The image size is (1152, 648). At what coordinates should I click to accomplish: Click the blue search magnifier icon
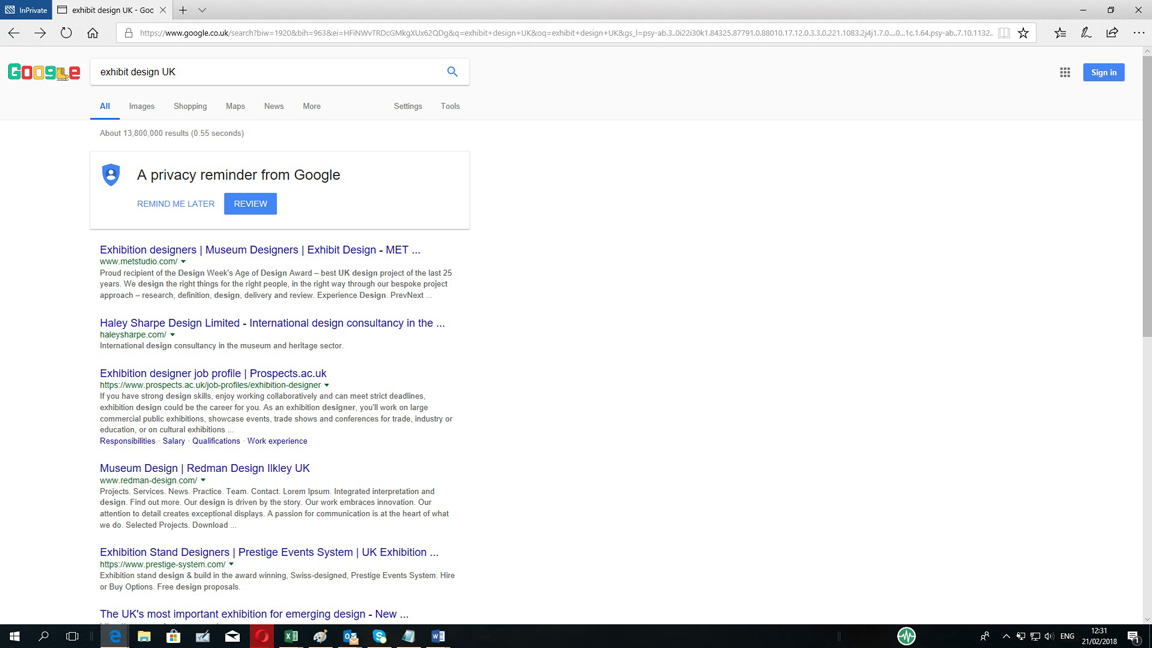point(452,72)
